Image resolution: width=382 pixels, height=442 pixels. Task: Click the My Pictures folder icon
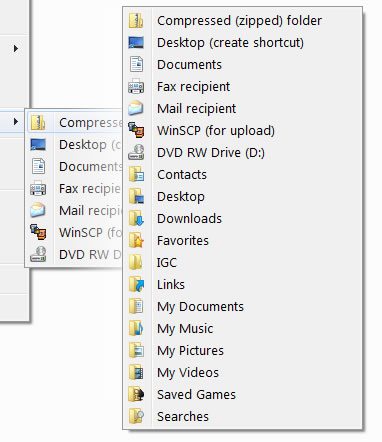click(x=136, y=350)
